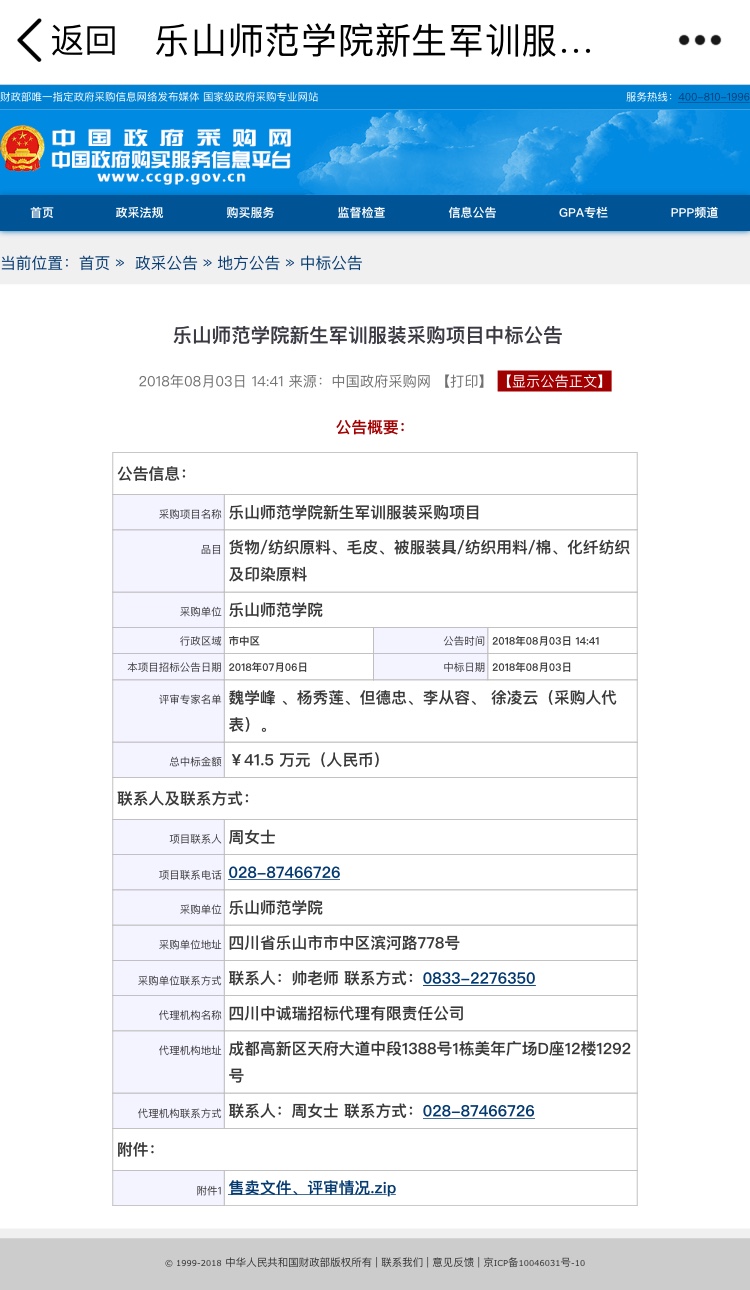Select 政采法规 in navigation bar

(x=139, y=213)
